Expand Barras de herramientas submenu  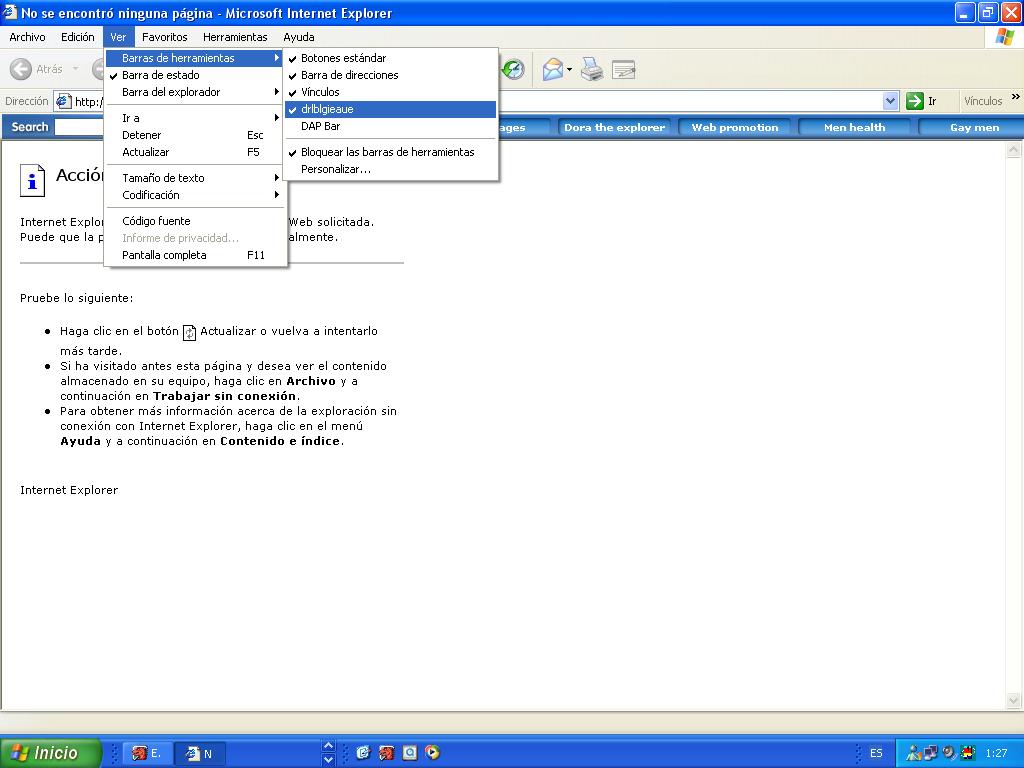pos(195,58)
